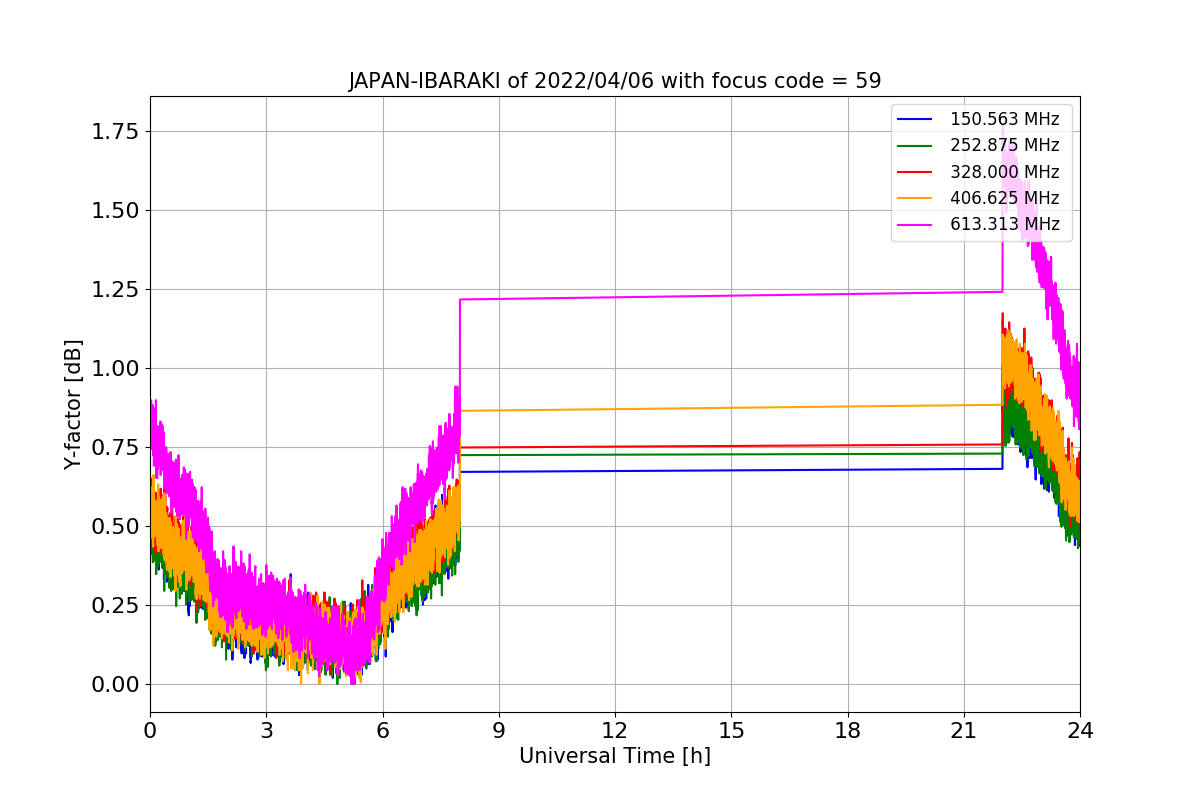1200x800 pixels.
Task: Click the flat orange 406.625 MHz line segment
Action: click(731, 408)
